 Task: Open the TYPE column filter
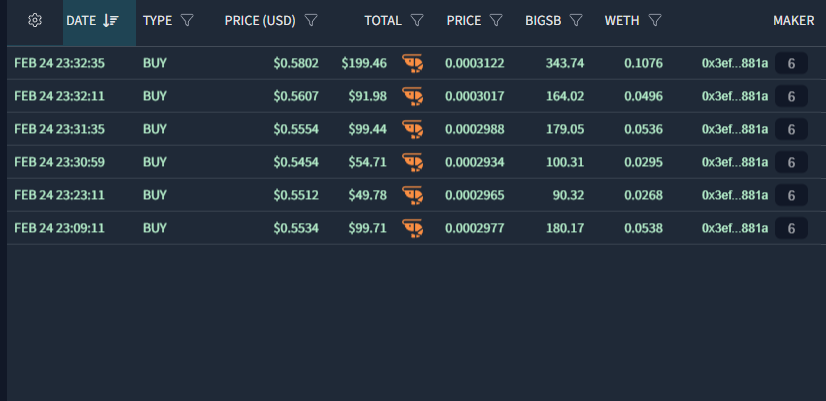point(187,21)
